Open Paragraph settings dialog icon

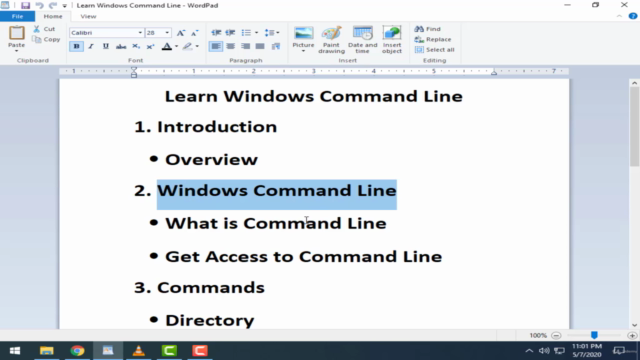click(x=276, y=46)
